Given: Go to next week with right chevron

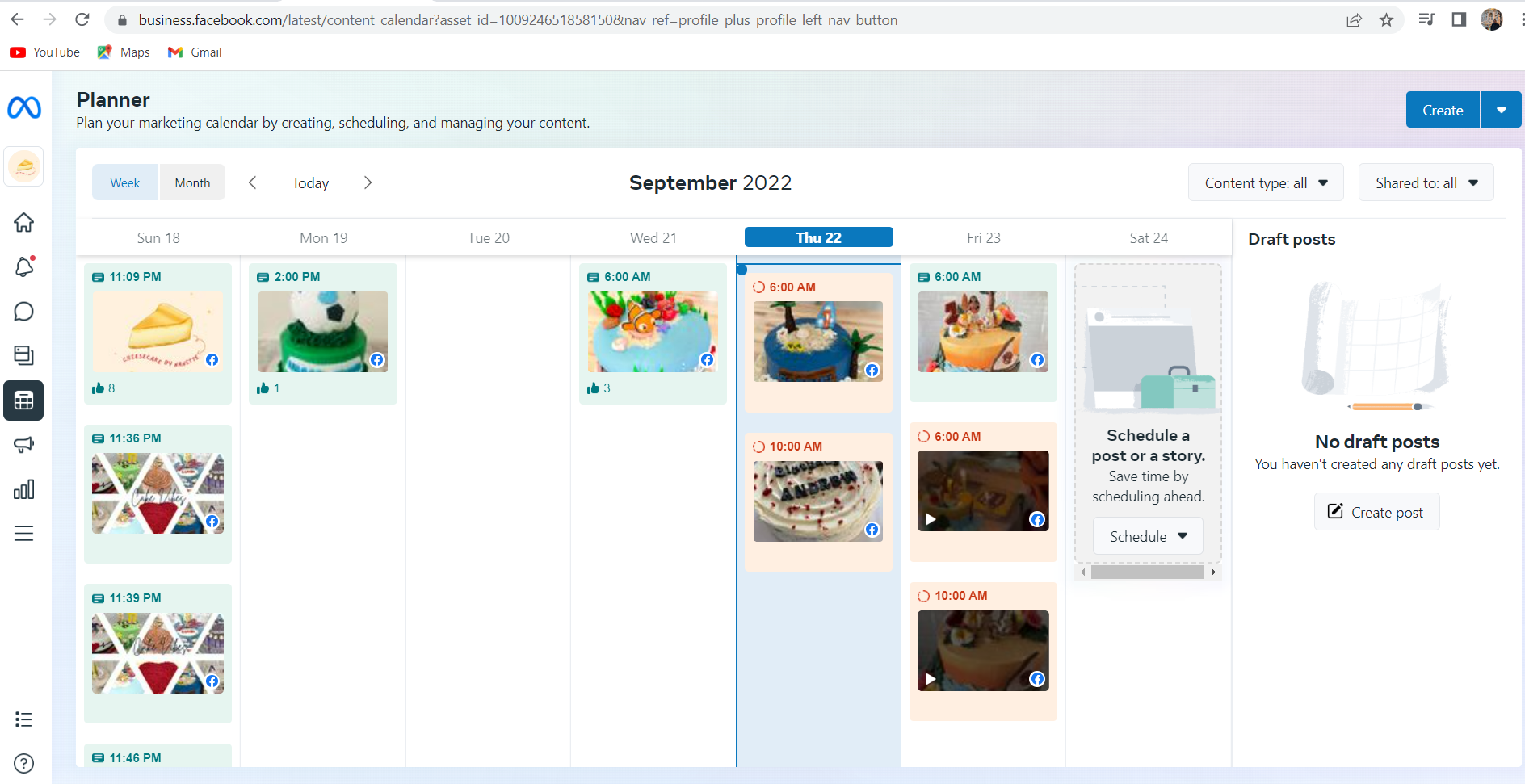Looking at the screenshot, I should pos(368,182).
